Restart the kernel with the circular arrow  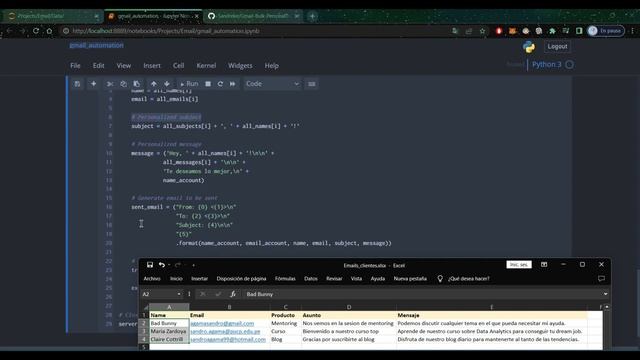[x=220, y=84]
